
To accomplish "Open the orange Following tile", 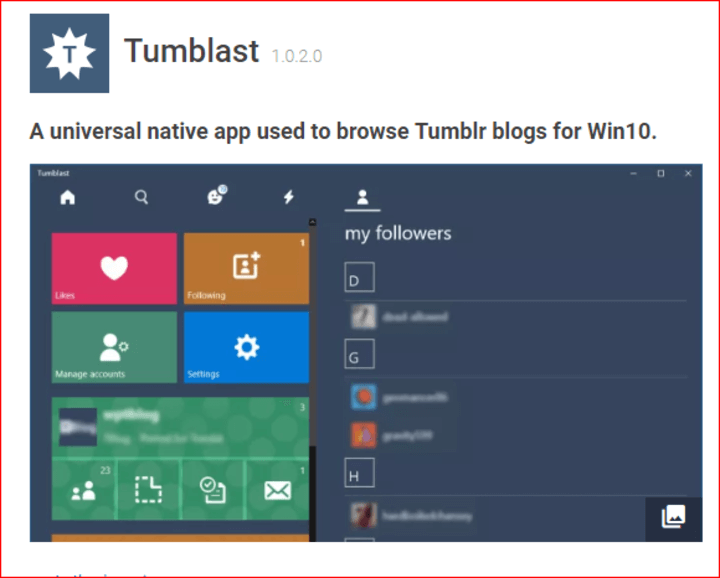I will (247, 268).
